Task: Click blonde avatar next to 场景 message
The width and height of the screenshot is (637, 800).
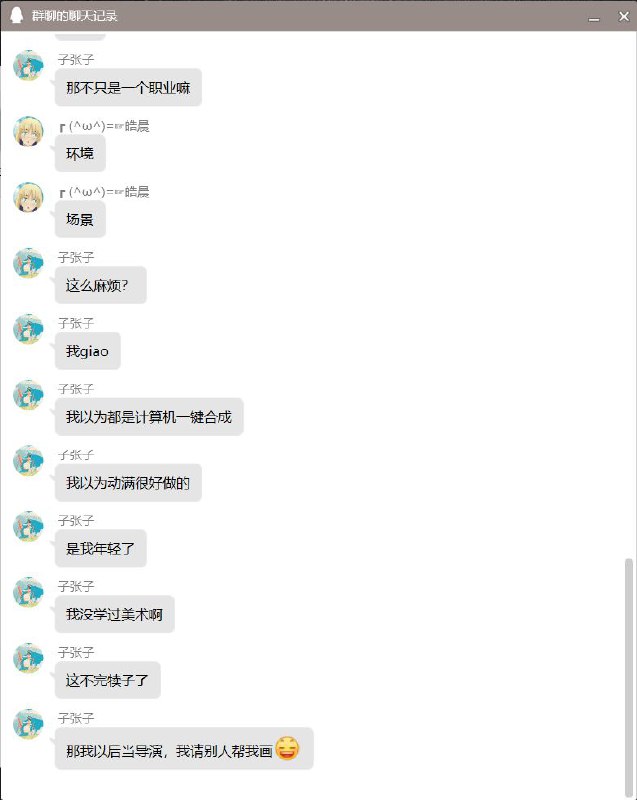Action: pos(28,197)
